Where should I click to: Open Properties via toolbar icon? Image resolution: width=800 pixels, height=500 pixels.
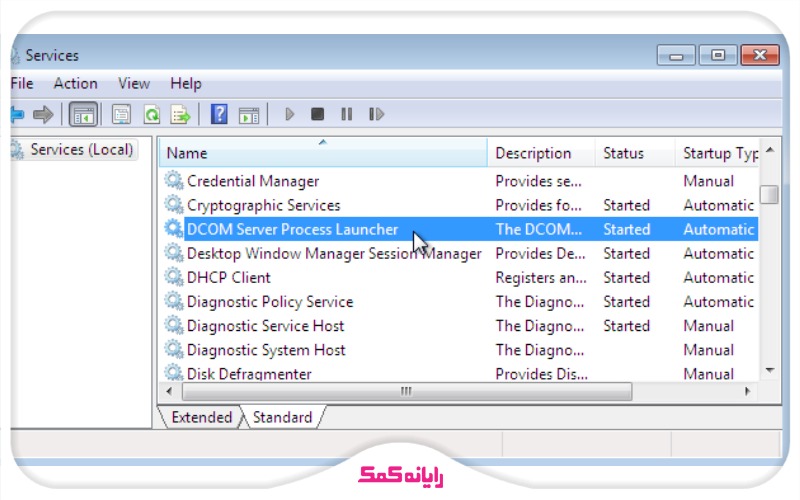[121, 115]
